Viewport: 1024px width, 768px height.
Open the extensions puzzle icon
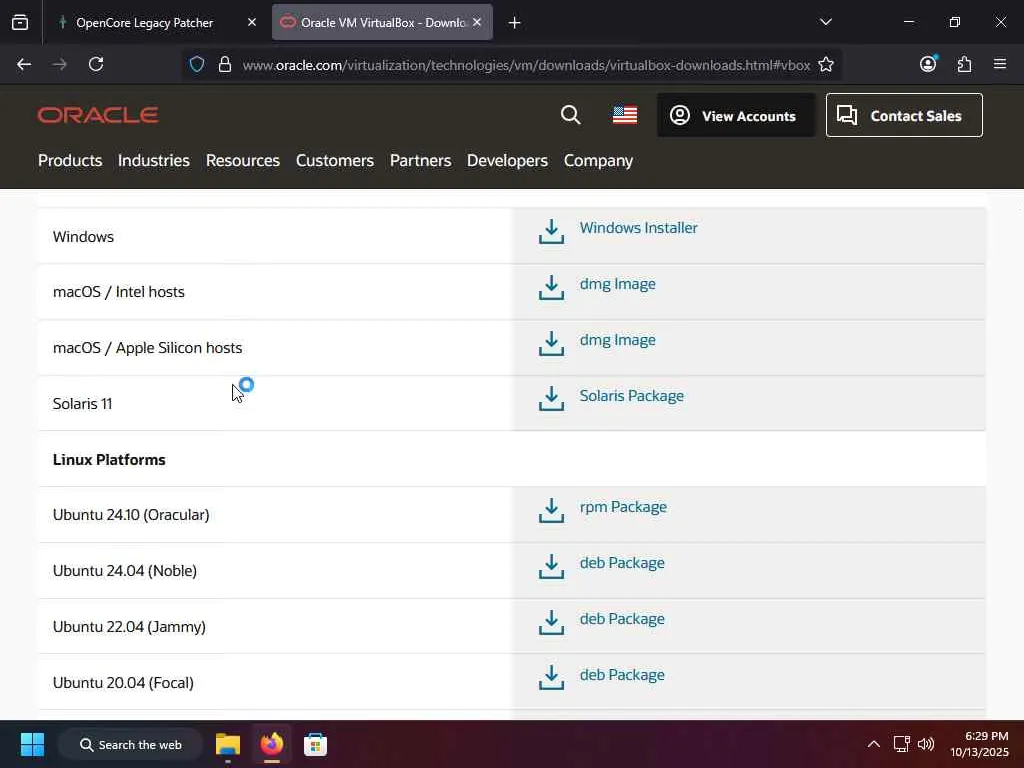click(x=965, y=64)
